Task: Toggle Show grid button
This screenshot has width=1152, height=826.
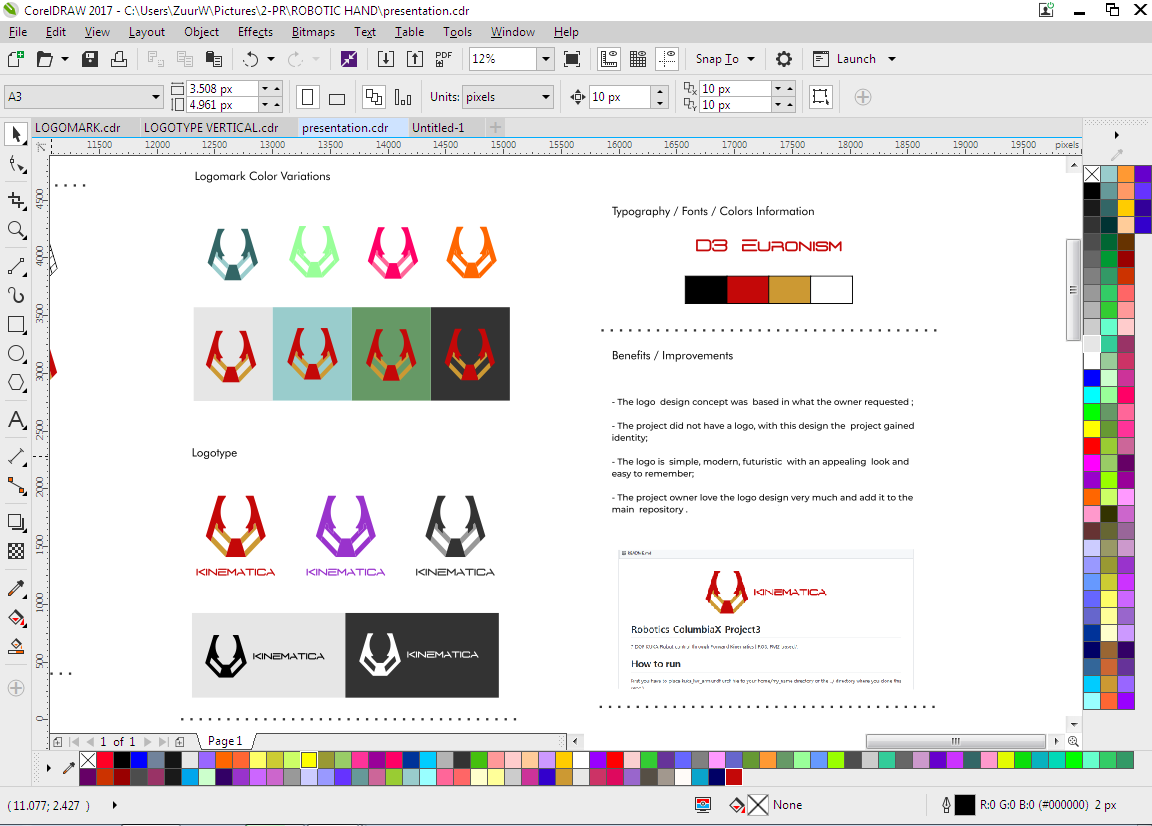Action: pyautogui.click(x=638, y=59)
